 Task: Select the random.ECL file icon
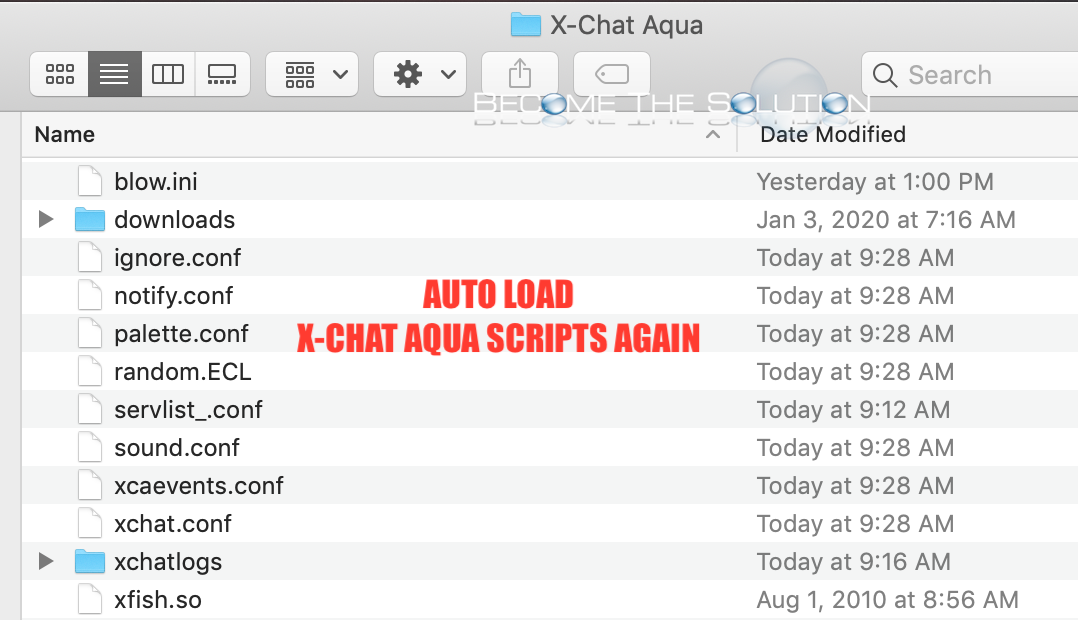[x=90, y=371]
